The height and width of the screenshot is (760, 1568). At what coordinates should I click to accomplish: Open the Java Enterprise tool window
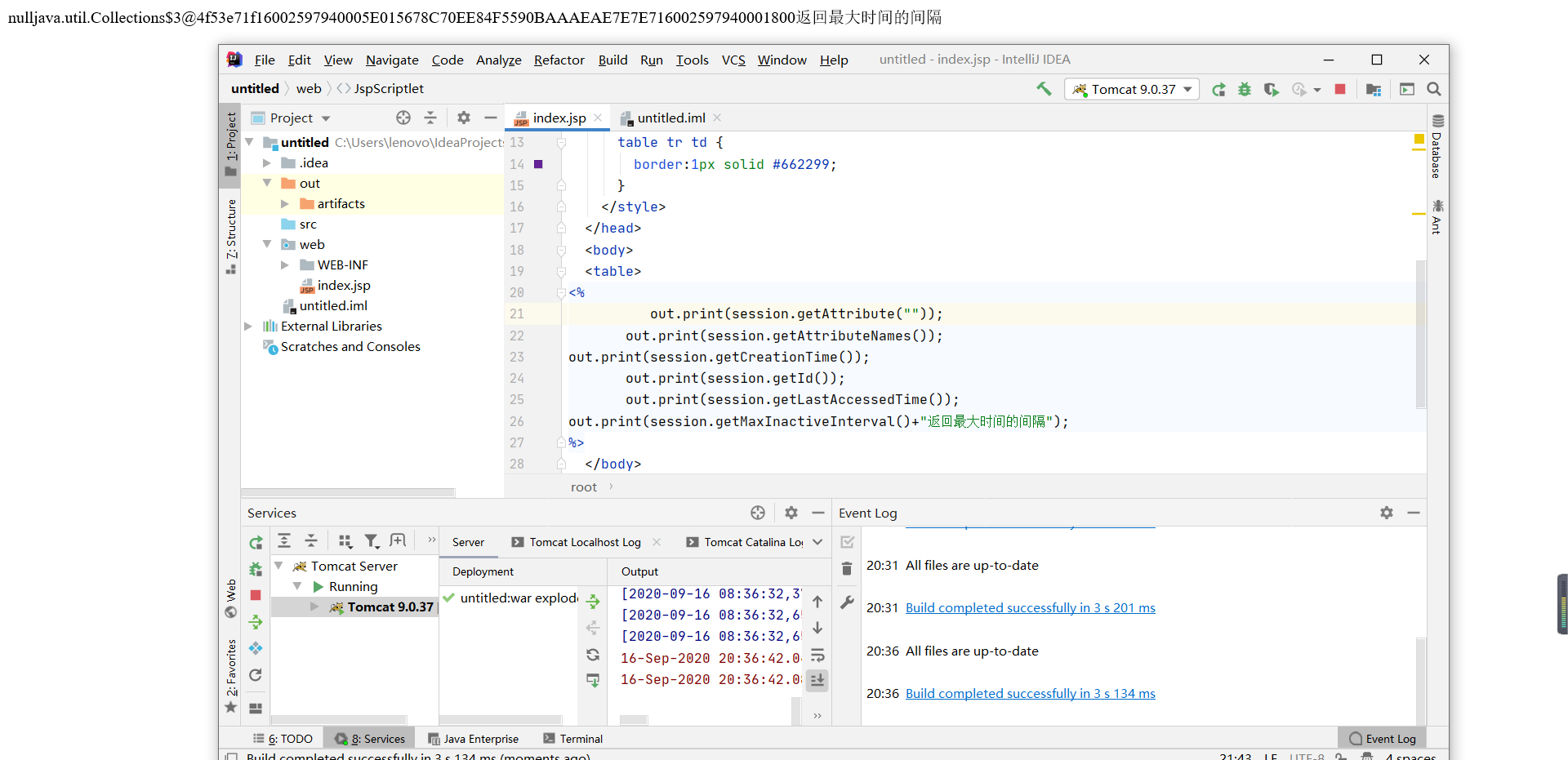(x=473, y=739)
